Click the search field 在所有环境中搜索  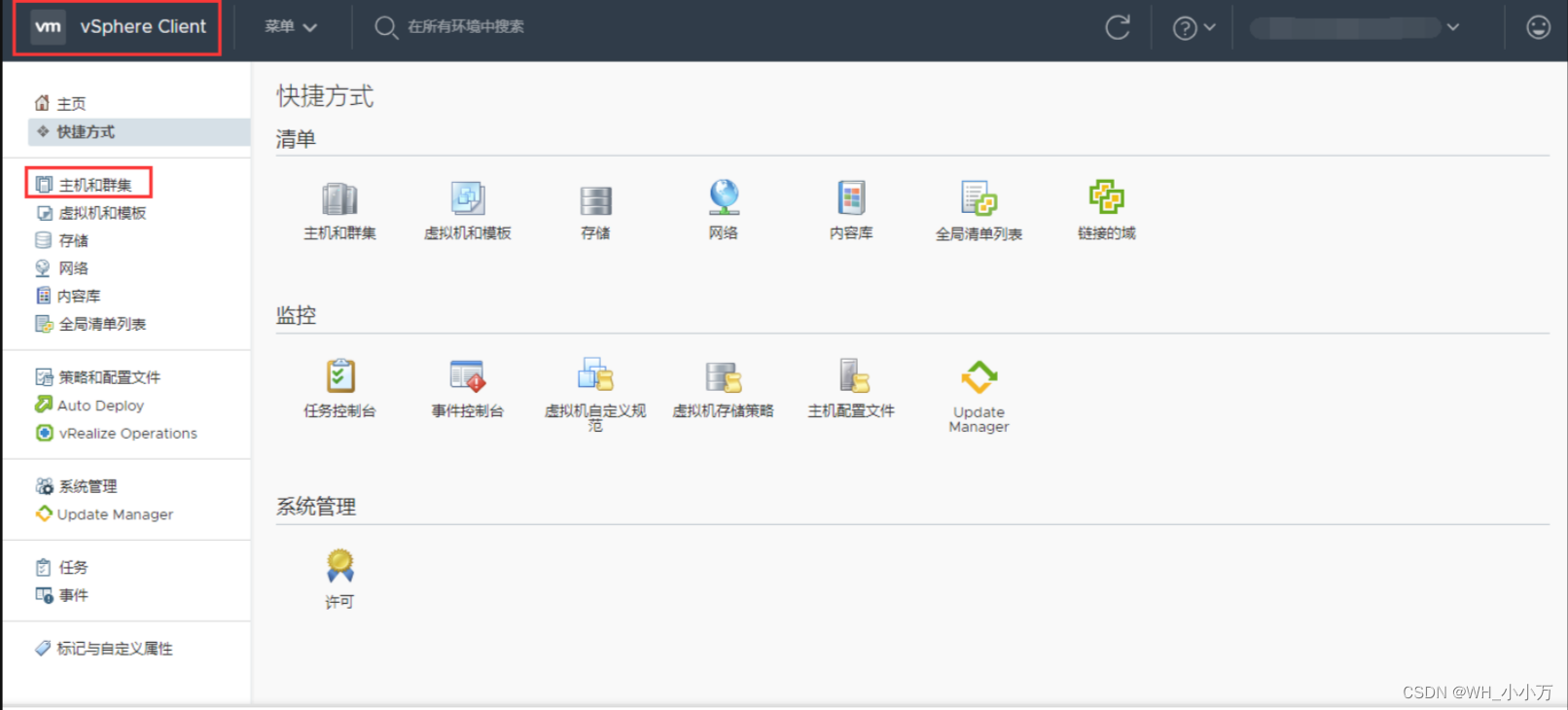tap(466, 27)
